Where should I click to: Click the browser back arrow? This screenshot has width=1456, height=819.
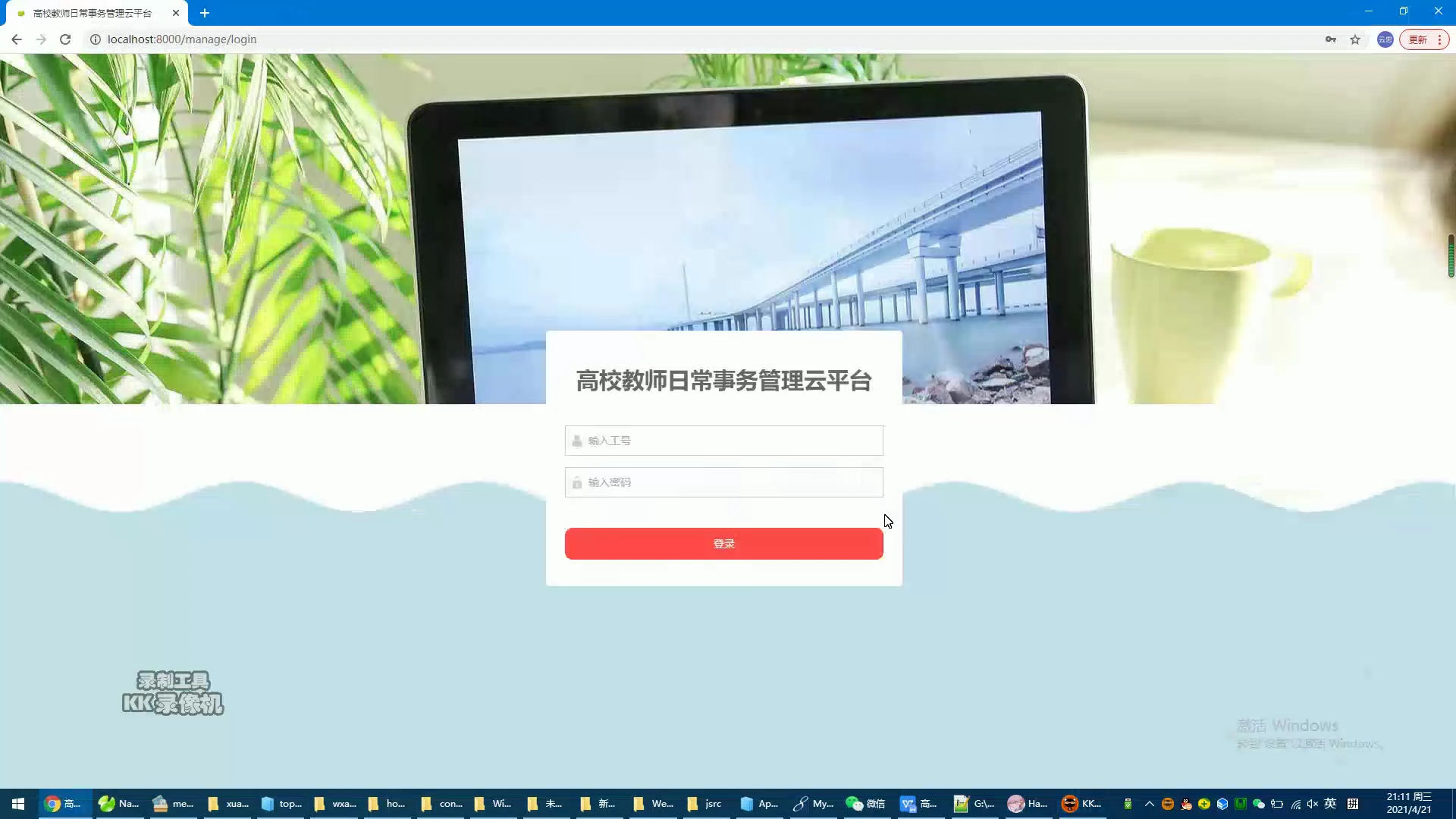click(x=17, y=39)
